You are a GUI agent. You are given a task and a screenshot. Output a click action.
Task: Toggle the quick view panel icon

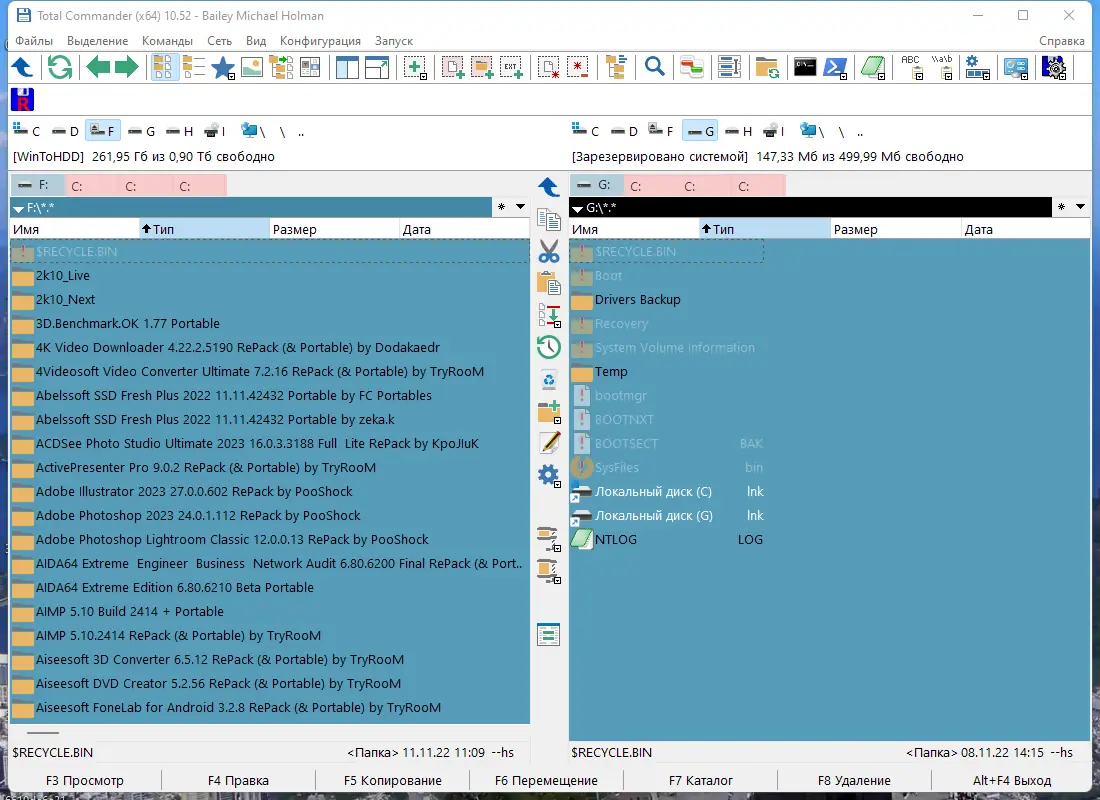click(310, 68)
